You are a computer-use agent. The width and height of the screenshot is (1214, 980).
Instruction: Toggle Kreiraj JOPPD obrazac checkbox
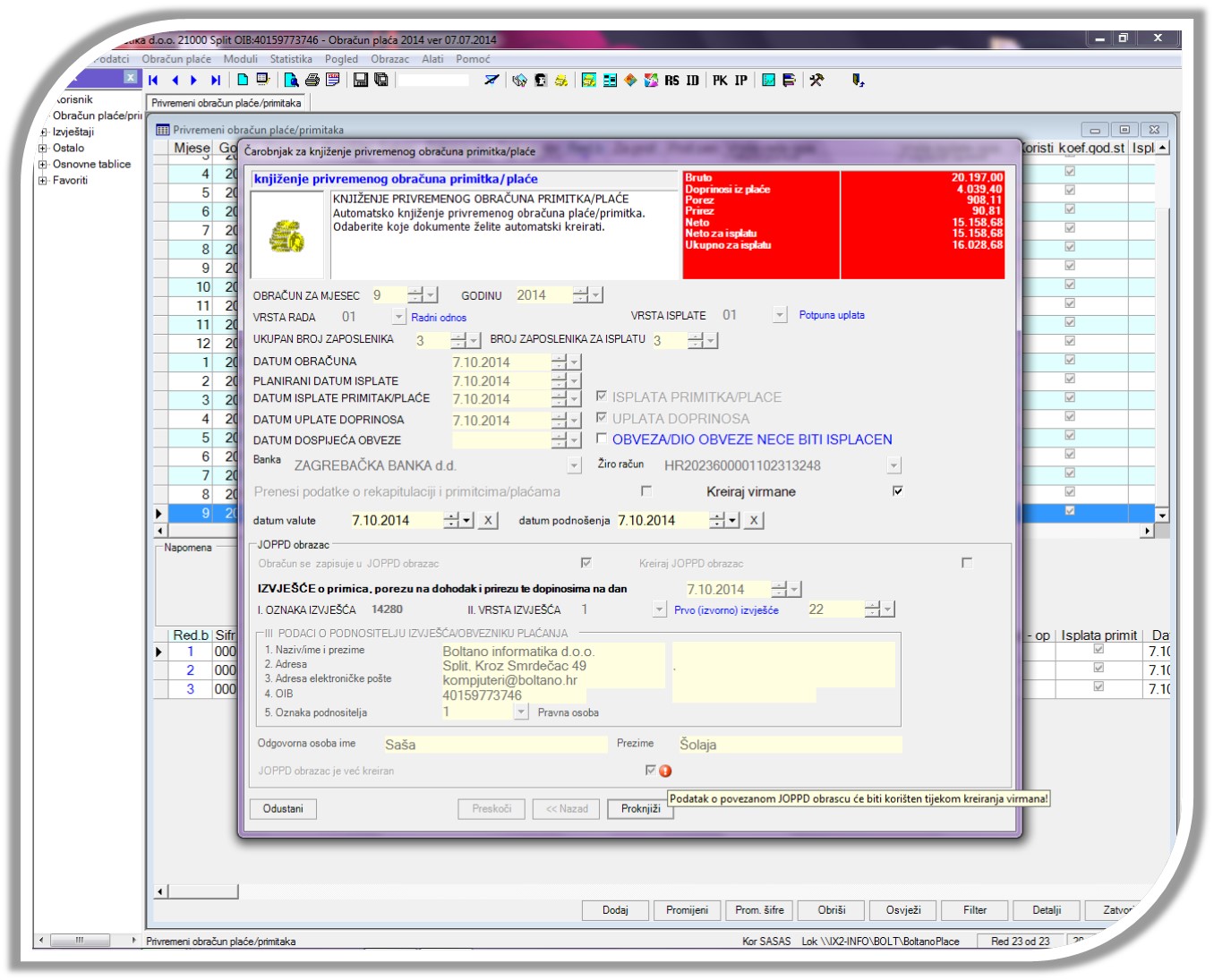[966, 562]
